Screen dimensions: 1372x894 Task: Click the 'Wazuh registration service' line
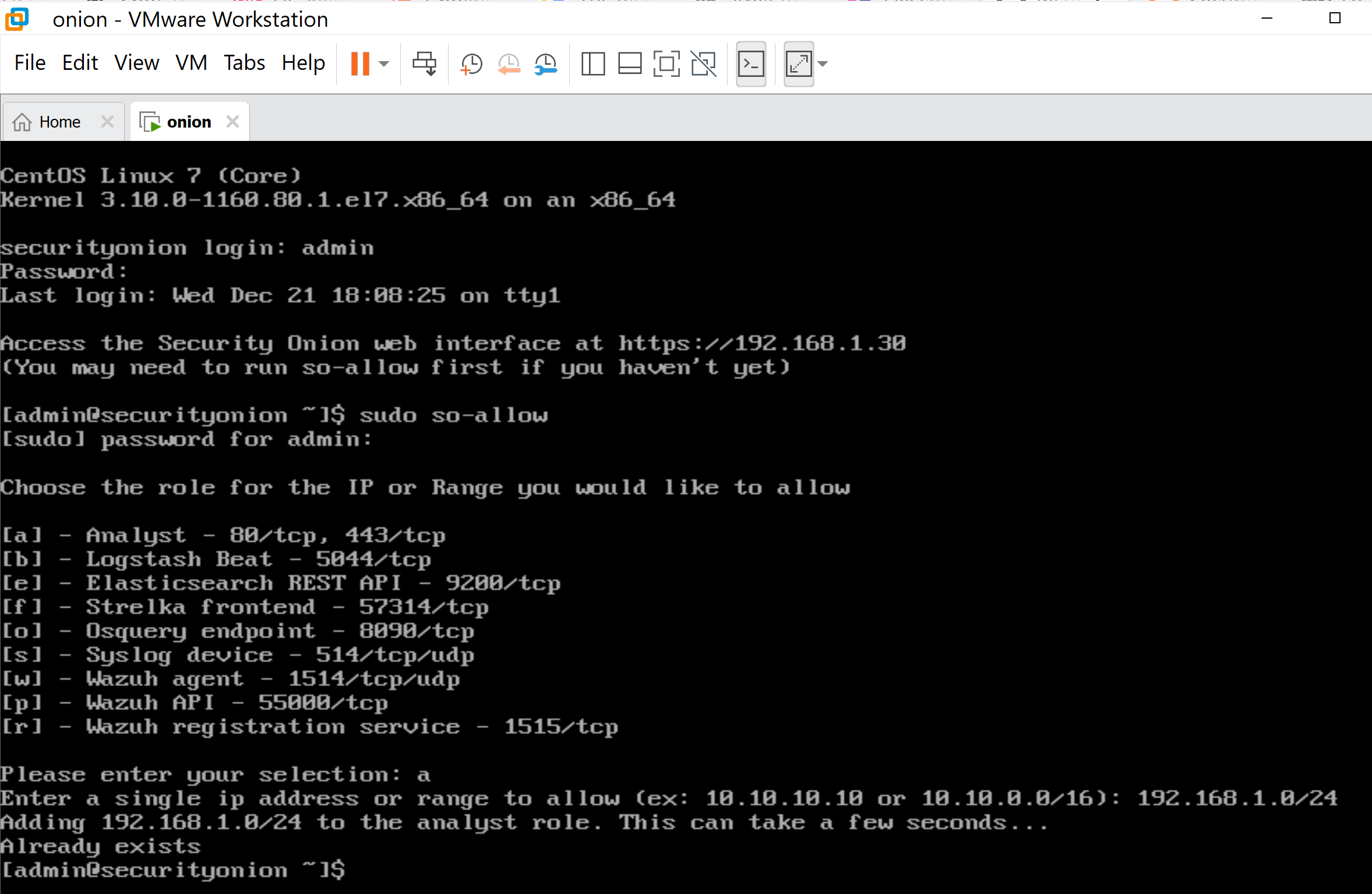pyautogui.click(x=309, y=727)
